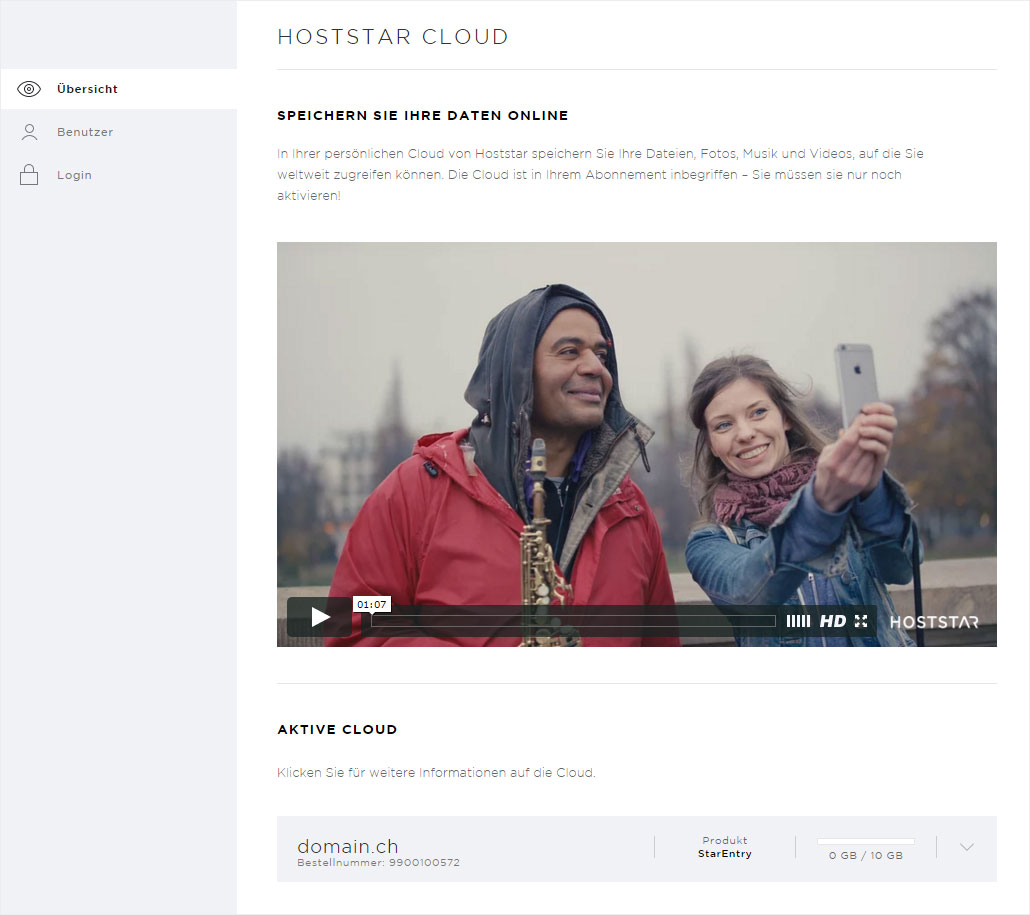This screenshot has height=915, width=1030.
Task: Adjust the video volume bars
Action: point(798,621)
